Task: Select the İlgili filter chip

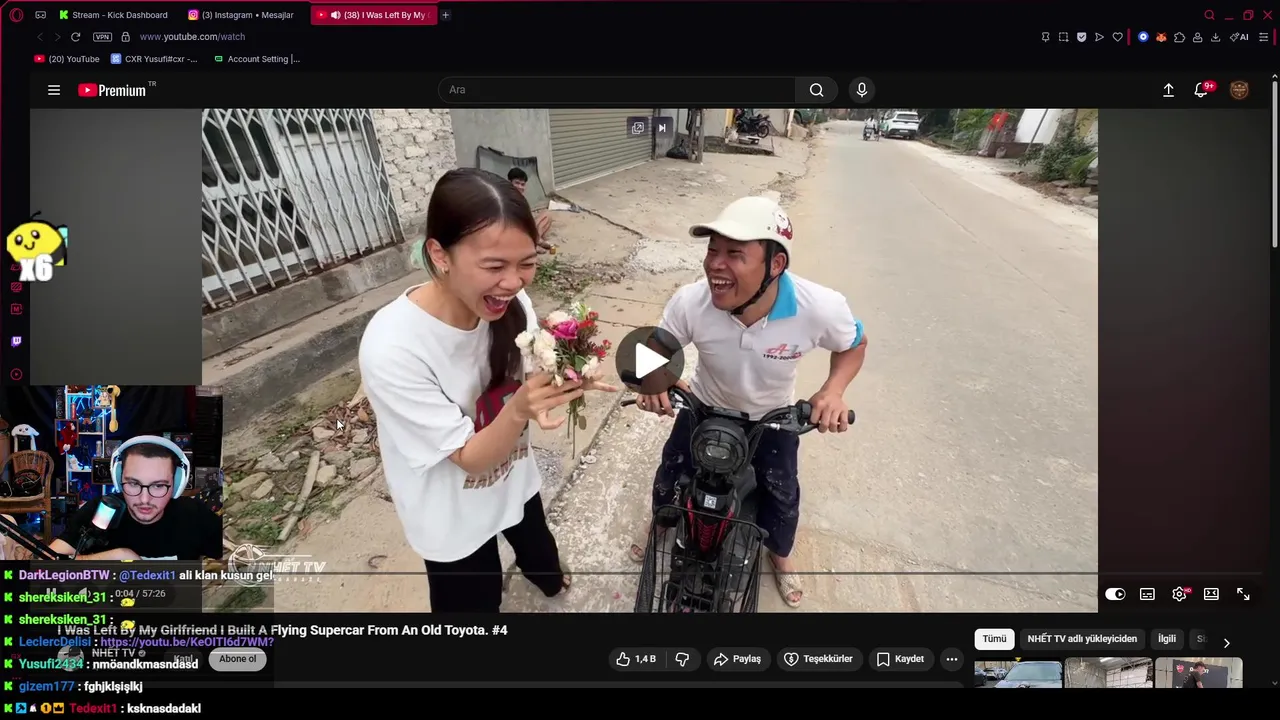Action: pos(1167,639)
